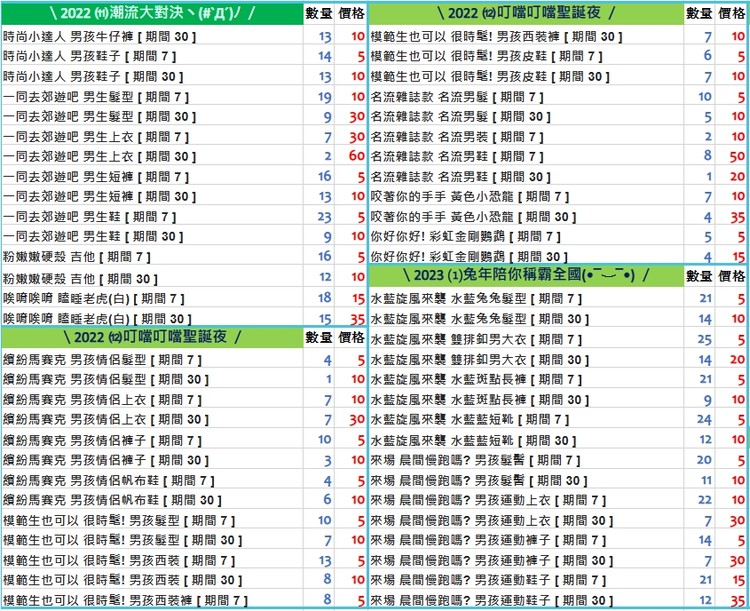Select 叮噹叮噹聖誕夜 header above 繽紛馬賽克 rows
Screen dimensions: 750x611
(152, 337)
